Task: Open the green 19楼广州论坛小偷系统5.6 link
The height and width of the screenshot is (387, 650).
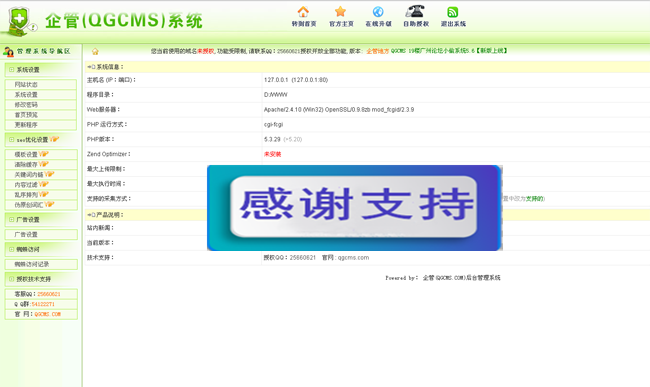Action: click(449, 51)
